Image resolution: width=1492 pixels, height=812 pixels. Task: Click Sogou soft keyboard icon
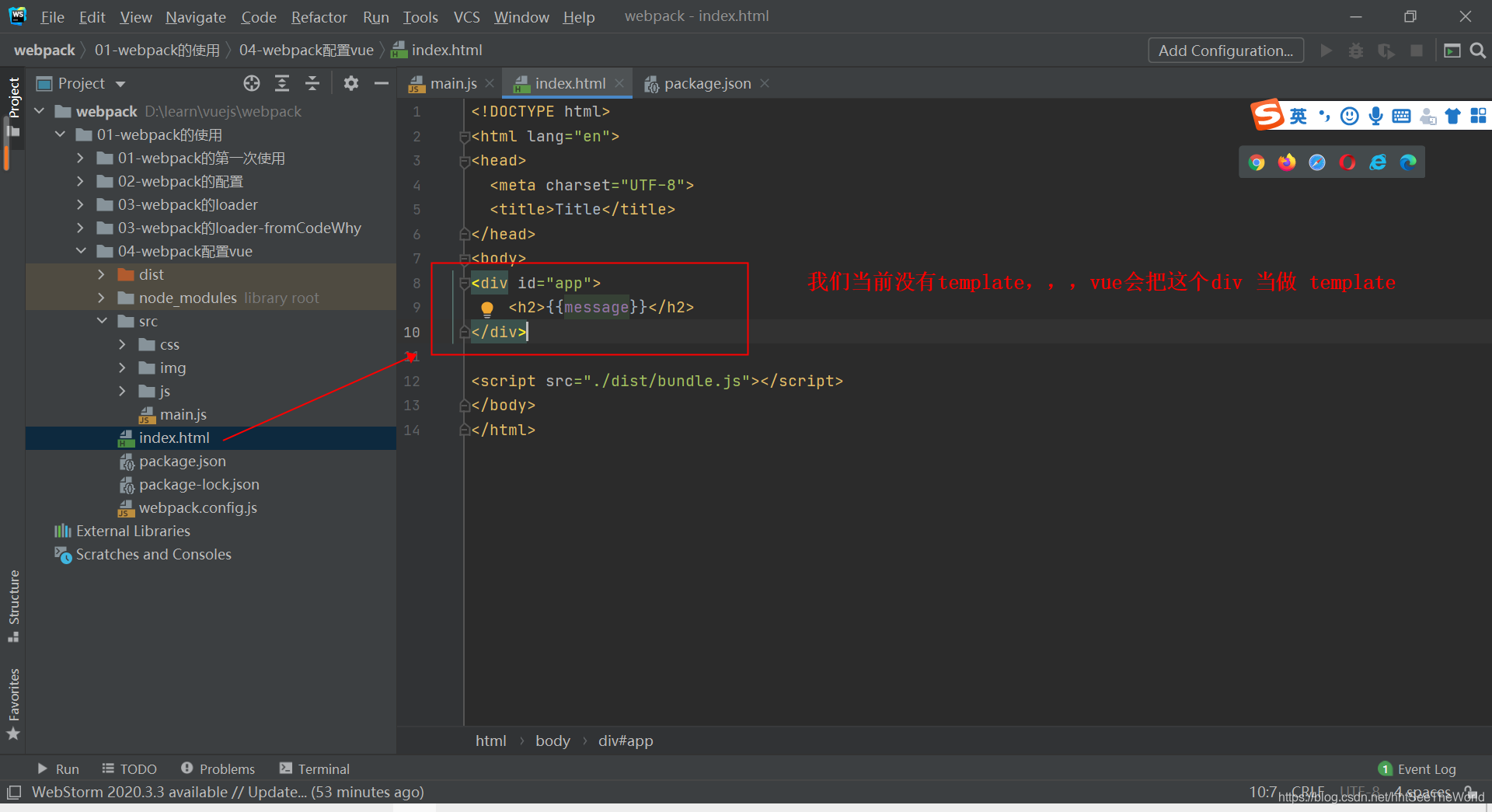[x=1401, y=116]
